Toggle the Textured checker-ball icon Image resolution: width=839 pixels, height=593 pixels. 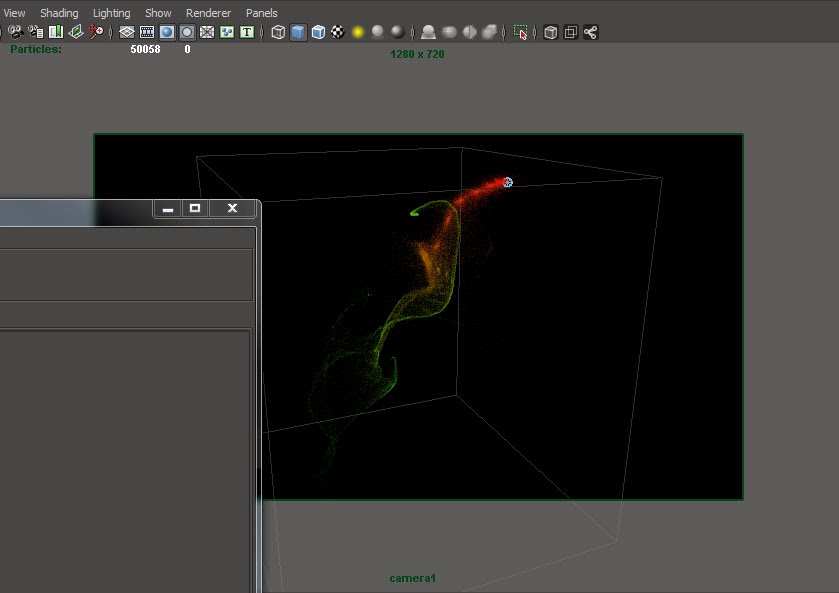338,32
